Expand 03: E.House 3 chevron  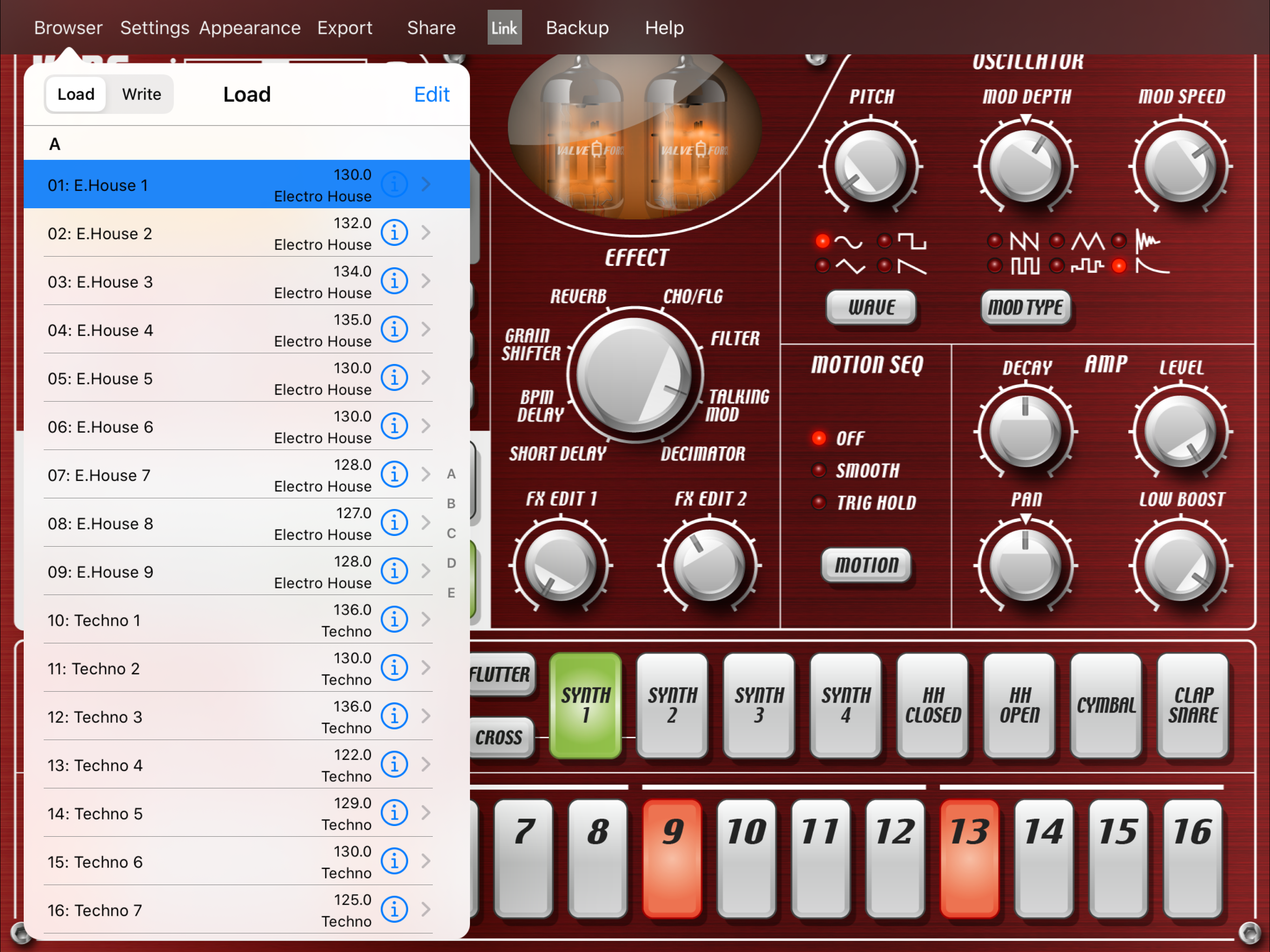[x=426, y=281]
